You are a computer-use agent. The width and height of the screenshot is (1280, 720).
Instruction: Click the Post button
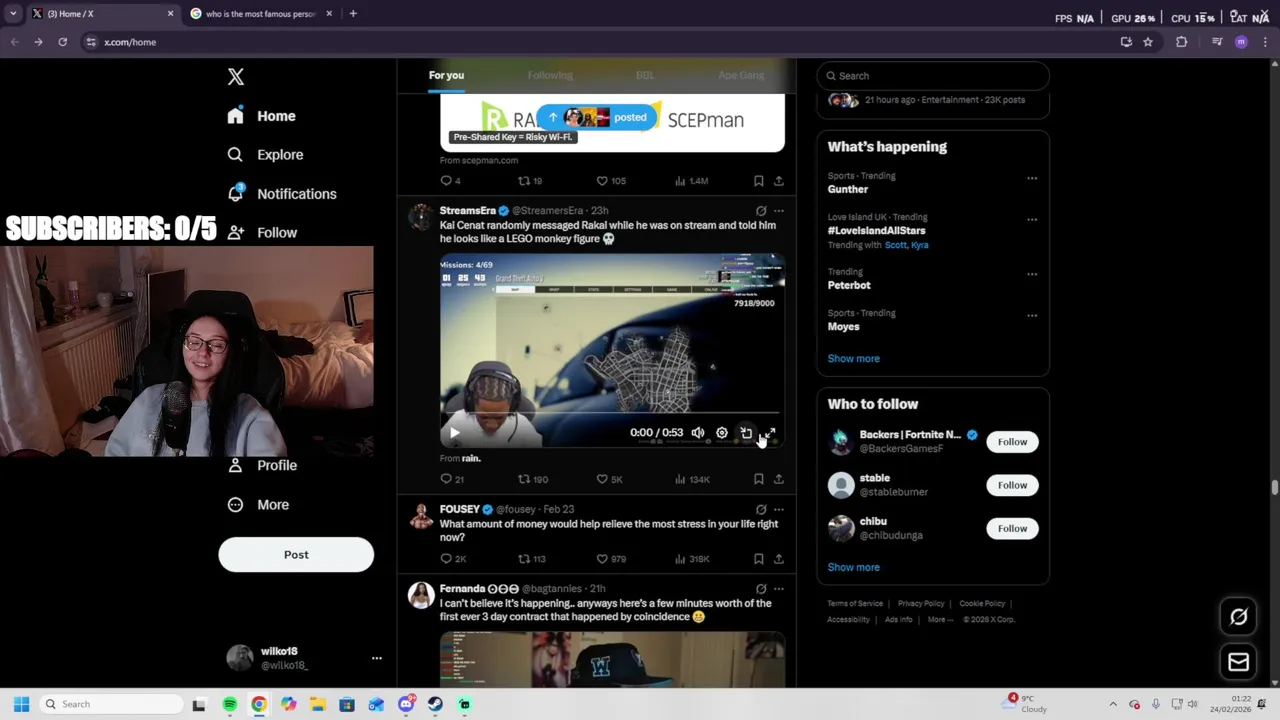click(x=296, y=555)
